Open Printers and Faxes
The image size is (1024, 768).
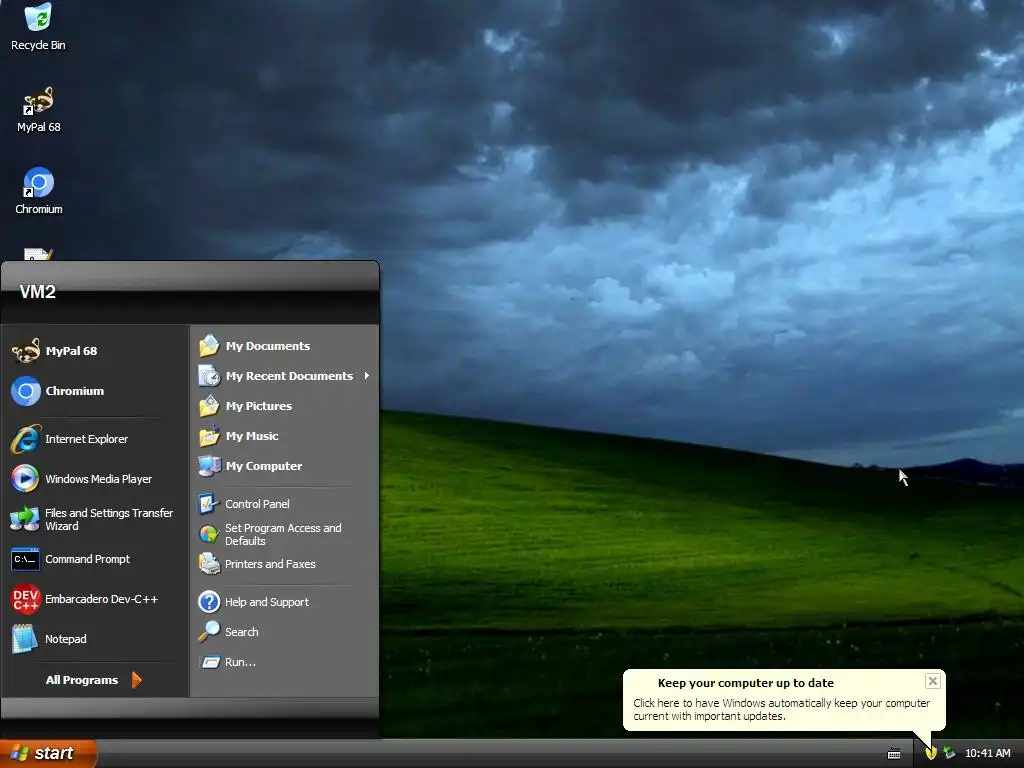click(284, 564)
